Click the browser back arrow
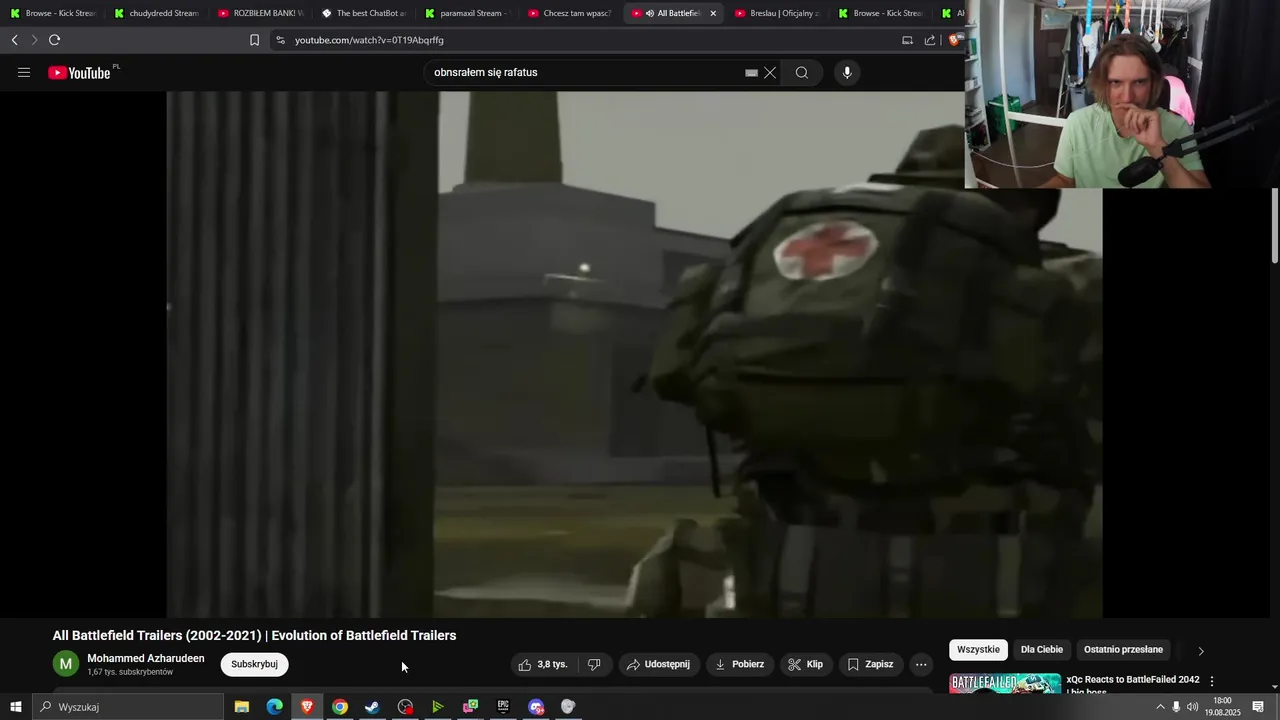Screen dimensions: 1280x720 (x=14, y=40)
